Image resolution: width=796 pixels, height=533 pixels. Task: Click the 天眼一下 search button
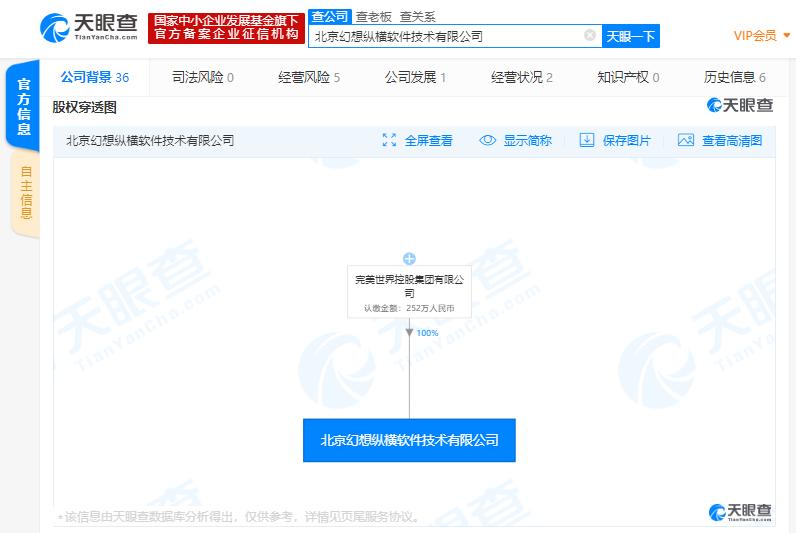631,36
